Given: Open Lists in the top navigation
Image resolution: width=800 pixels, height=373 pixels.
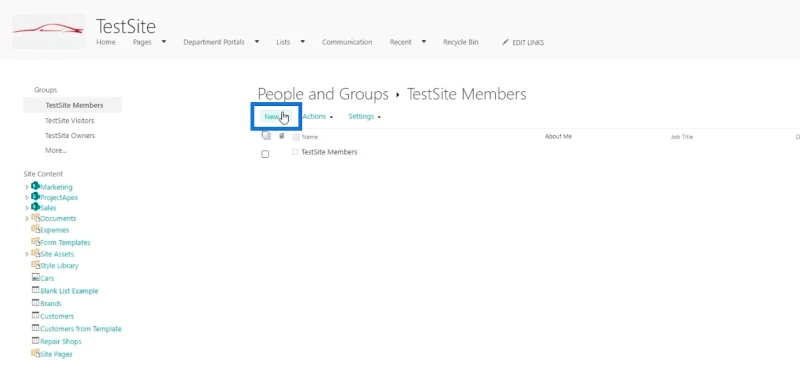Looking at the screenshot, I should 283,42.
